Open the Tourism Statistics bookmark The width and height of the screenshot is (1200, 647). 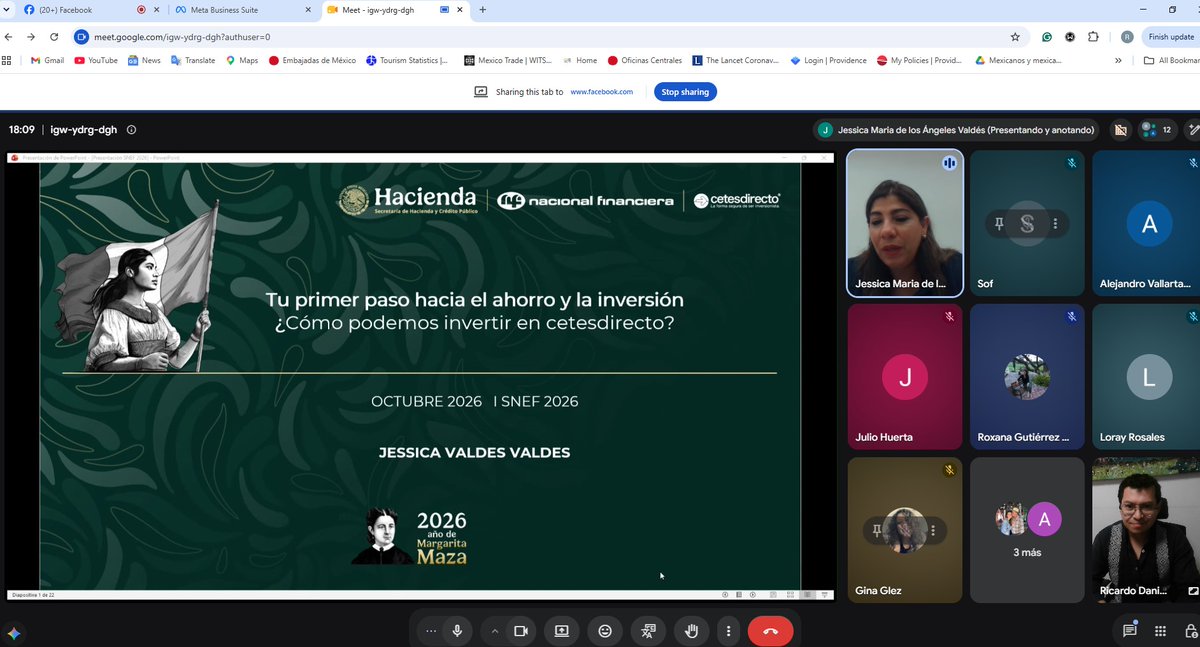(407, 60)
